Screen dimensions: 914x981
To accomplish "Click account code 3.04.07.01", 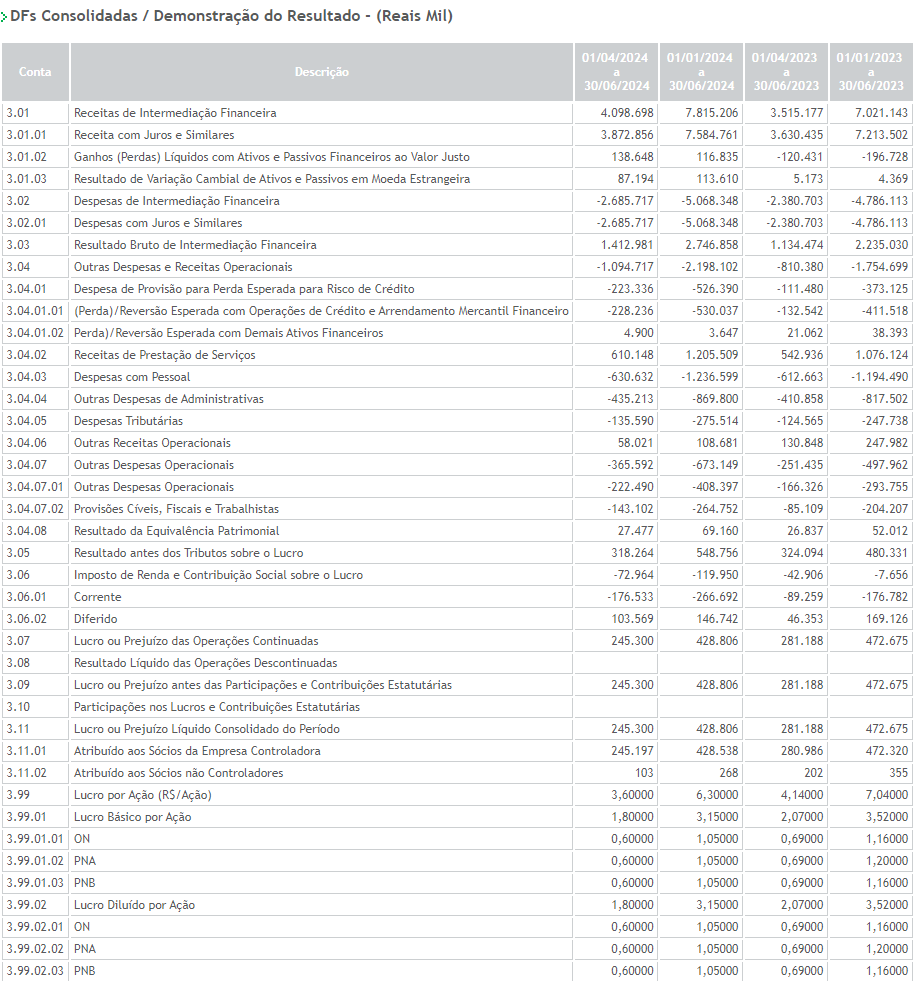I will [34, 487].
